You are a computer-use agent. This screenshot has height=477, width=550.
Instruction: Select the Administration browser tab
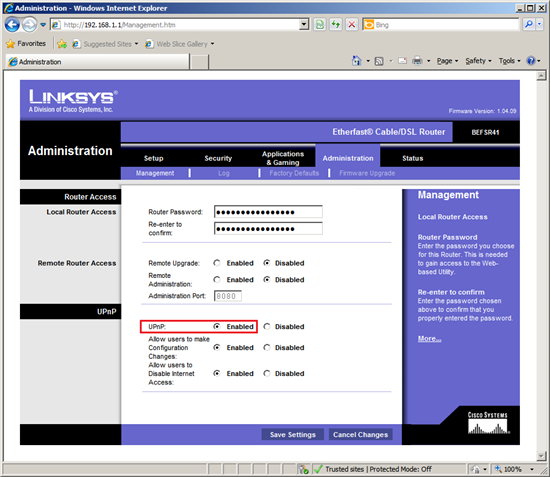pos(98,62)
